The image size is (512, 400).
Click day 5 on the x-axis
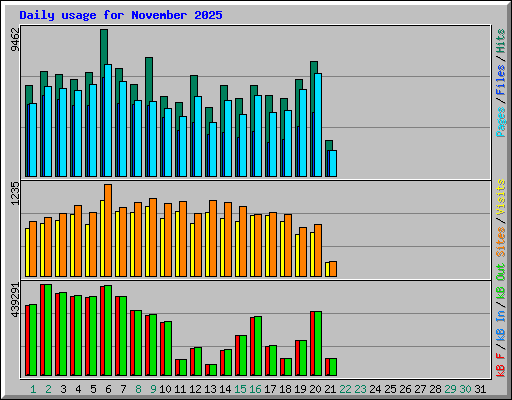pos(93,389)
